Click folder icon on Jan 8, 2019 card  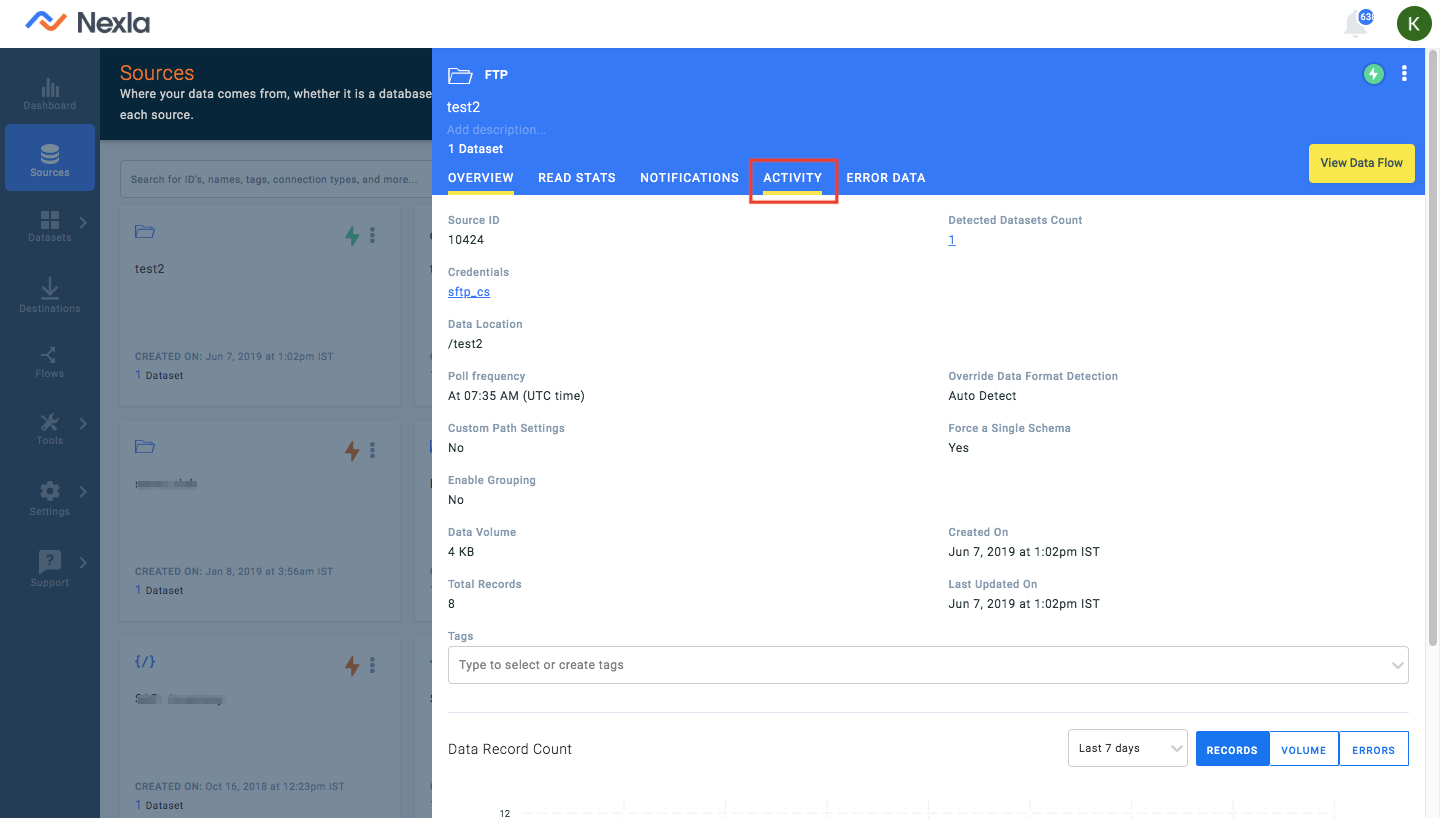[145, 447]
